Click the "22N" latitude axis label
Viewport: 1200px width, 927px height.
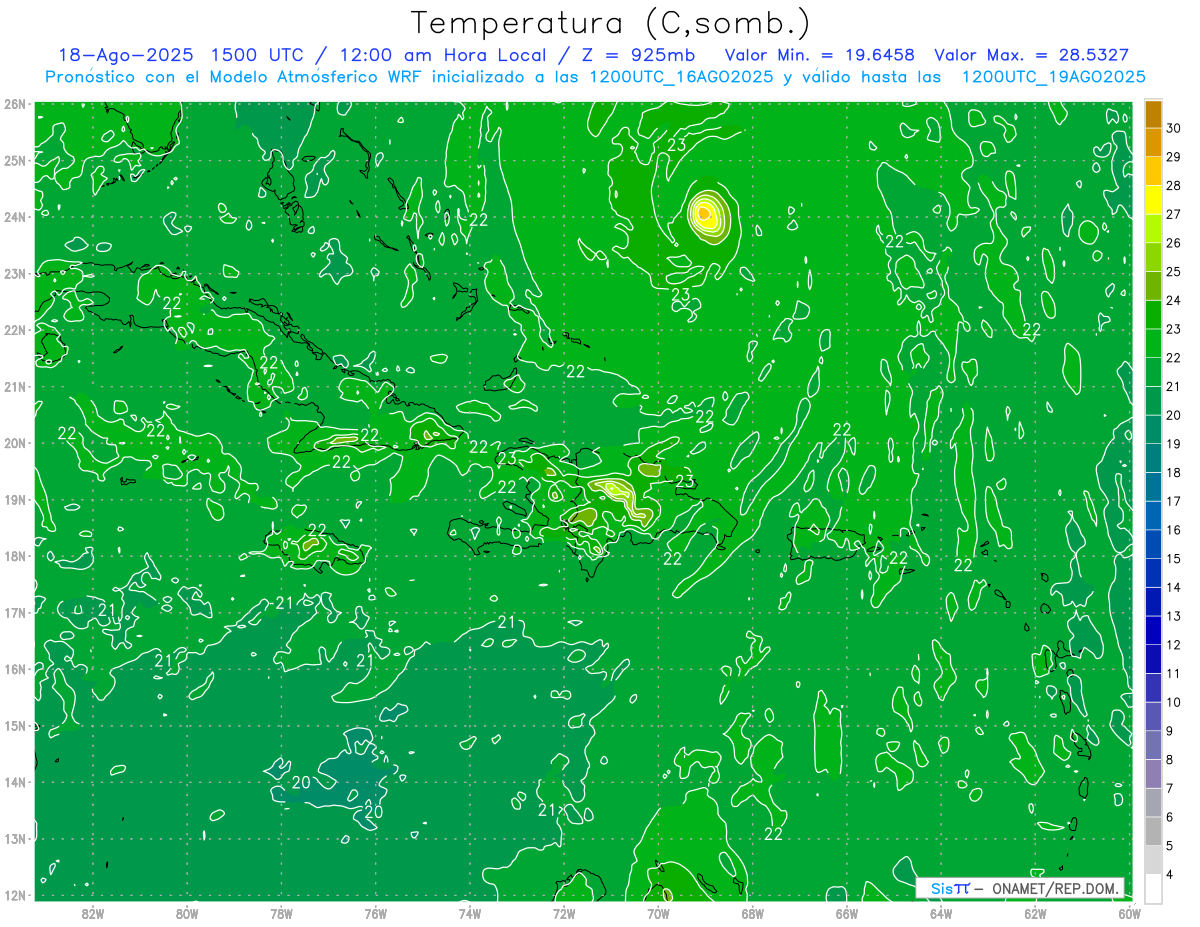tap(14, 330)
